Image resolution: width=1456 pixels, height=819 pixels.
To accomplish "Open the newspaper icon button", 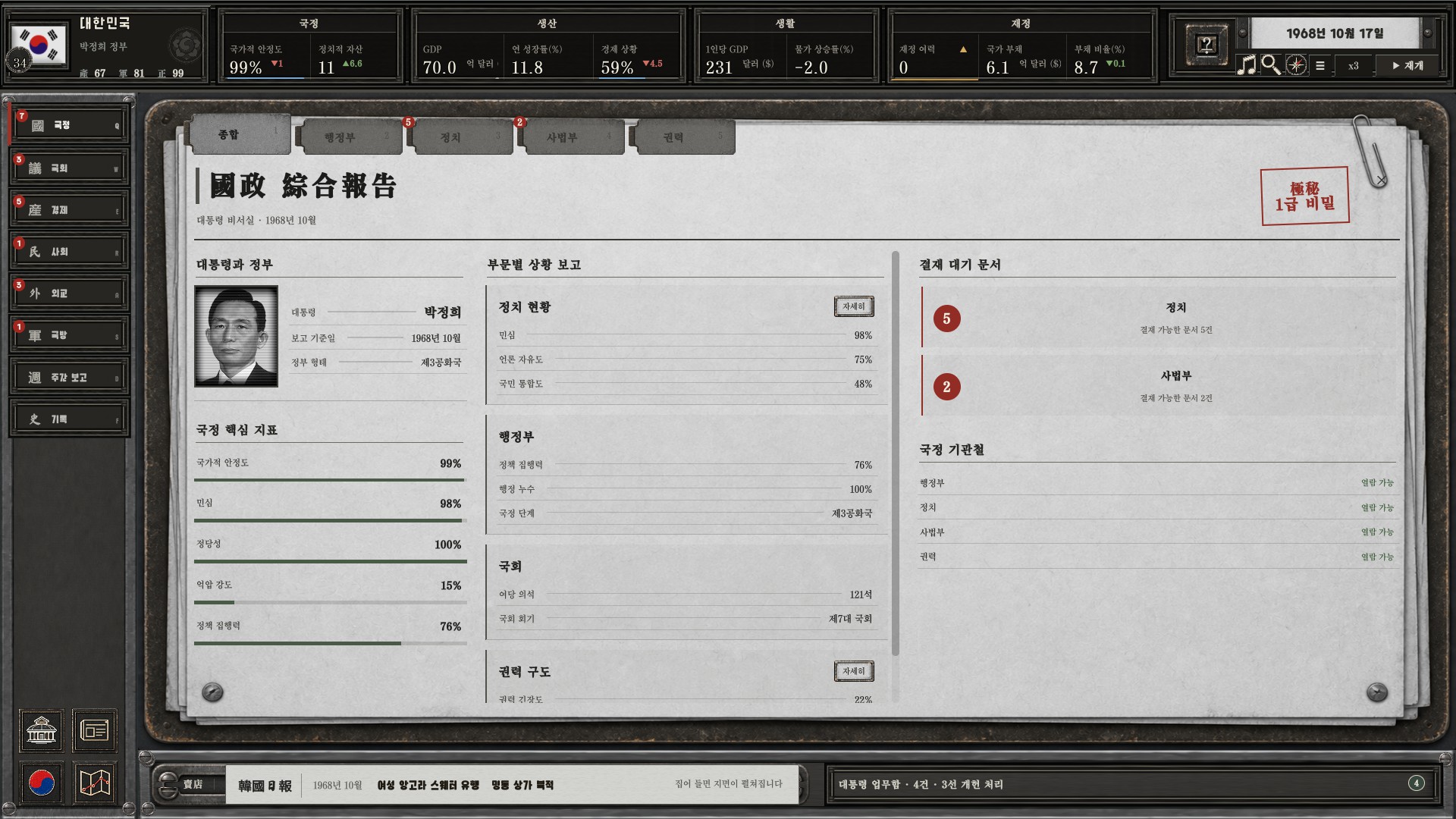I will click(95, 730).
